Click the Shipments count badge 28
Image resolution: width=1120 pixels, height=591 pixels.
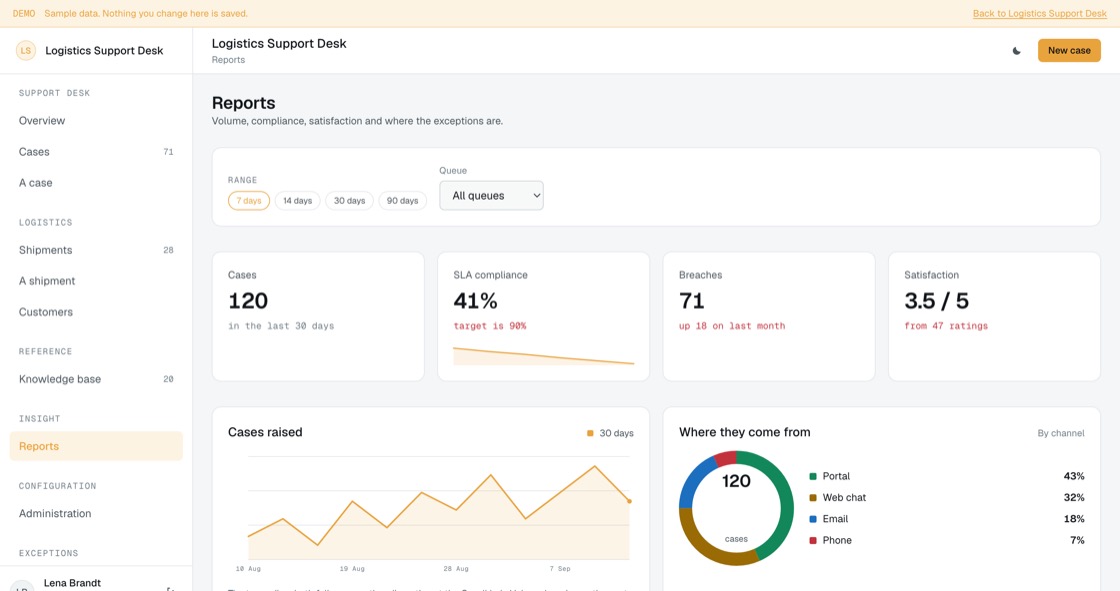pyautogui.click(x=168, y=250)
